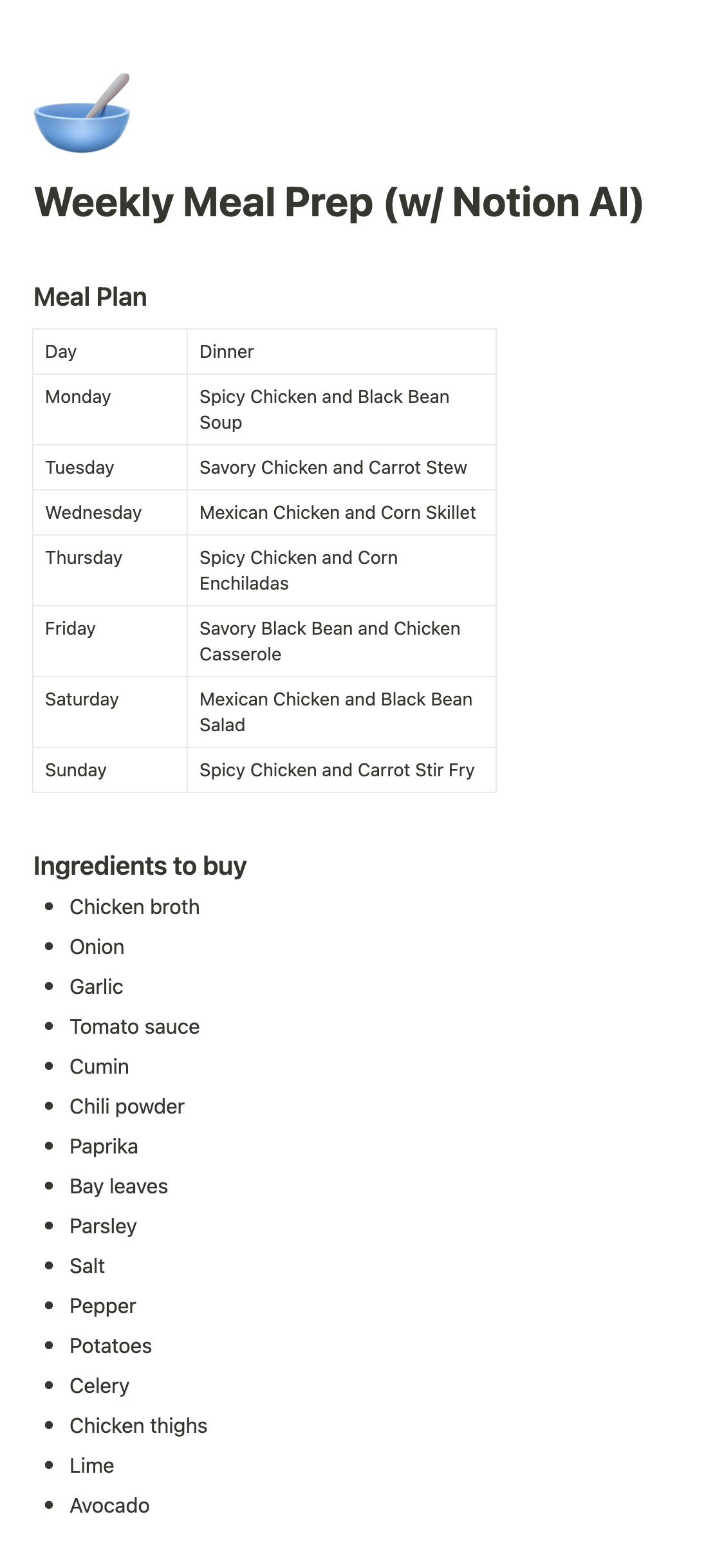Image resolution: width=724 pixels, height=1568 pixels.
Task: Select the Meal Plan heading
Action: point(90,297)
